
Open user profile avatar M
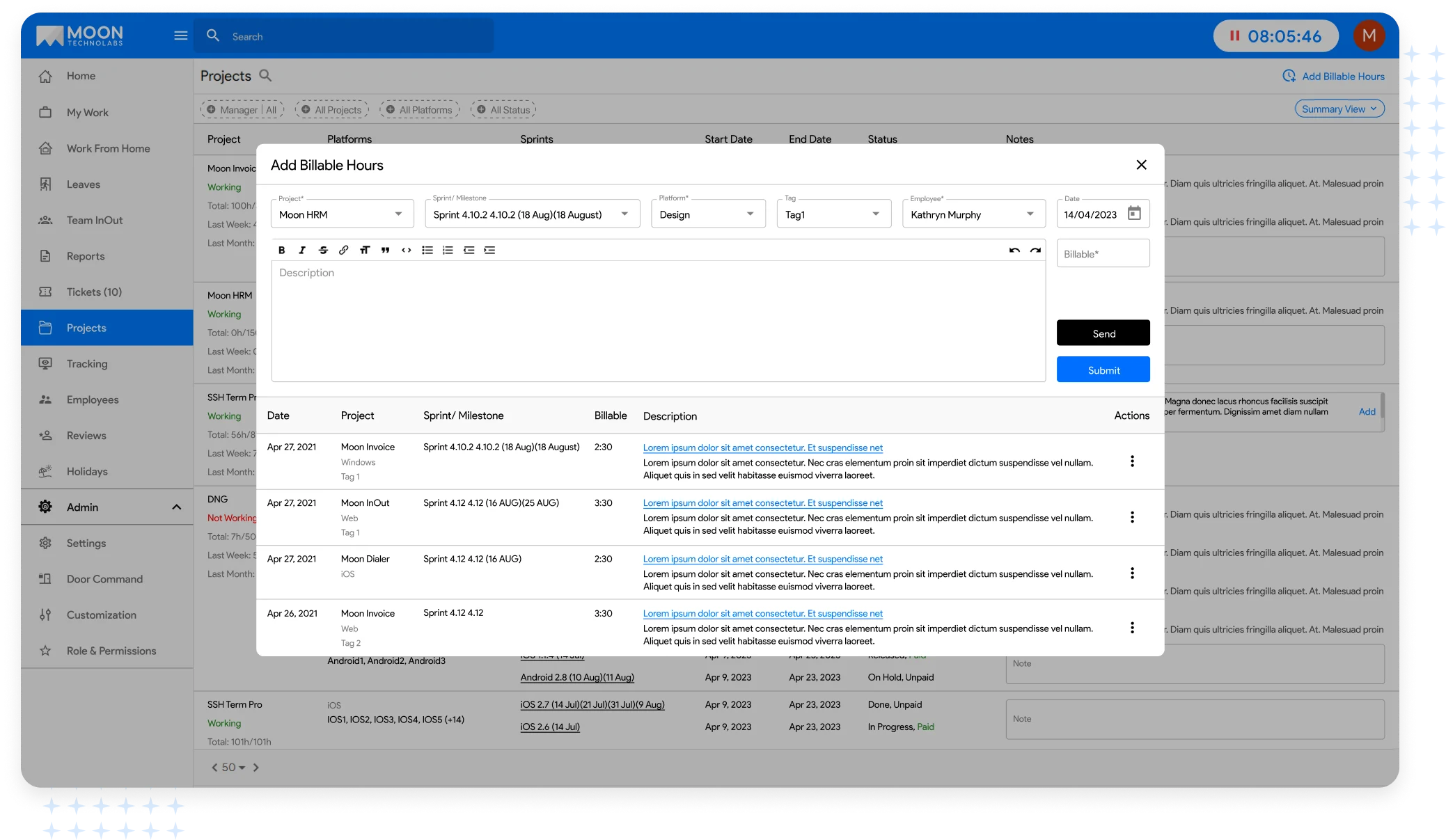click(x=1369, y=35)
